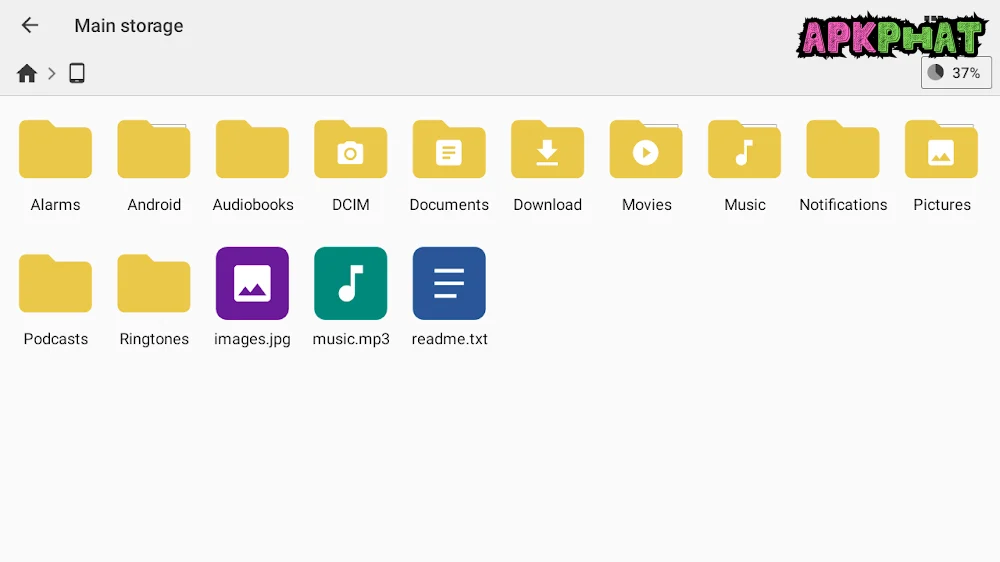Open the Music folder
Image resolution: width=1000 pixels, height=562 pixels.
coord(744,151)
